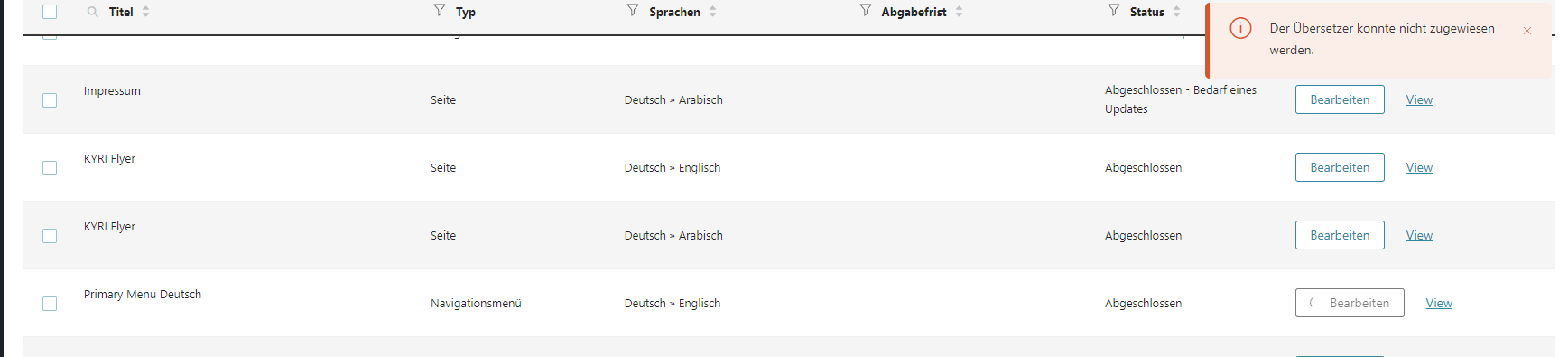The height and width of the screenshot is (357, 1568).
Task: Select the Primary Menu Deutsch checkbox
Action: pos(50,304)
